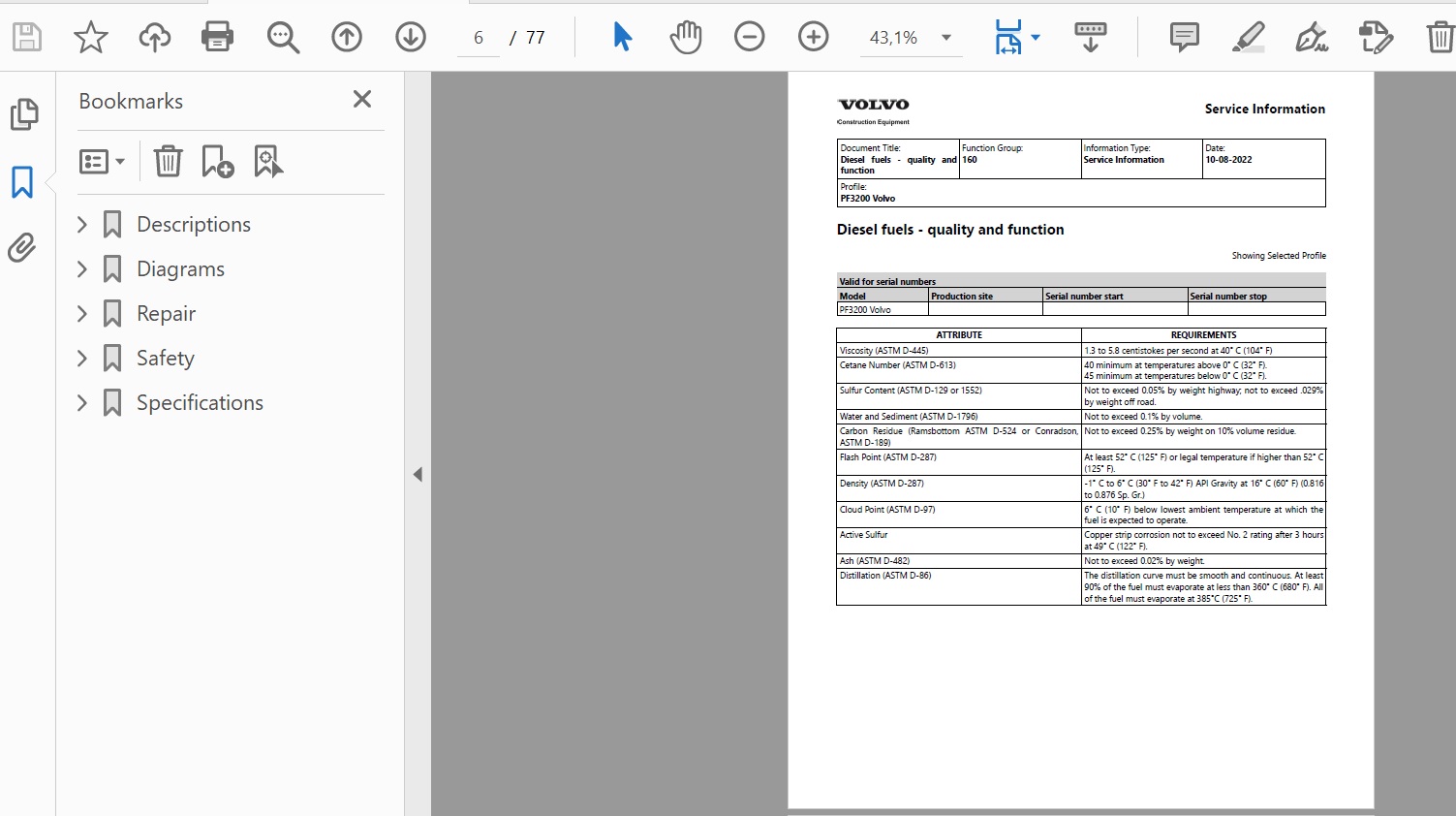Viewport: 1456px width, 816px height.
Task: Click the page number input field
Action: click(x=479, y=38)
